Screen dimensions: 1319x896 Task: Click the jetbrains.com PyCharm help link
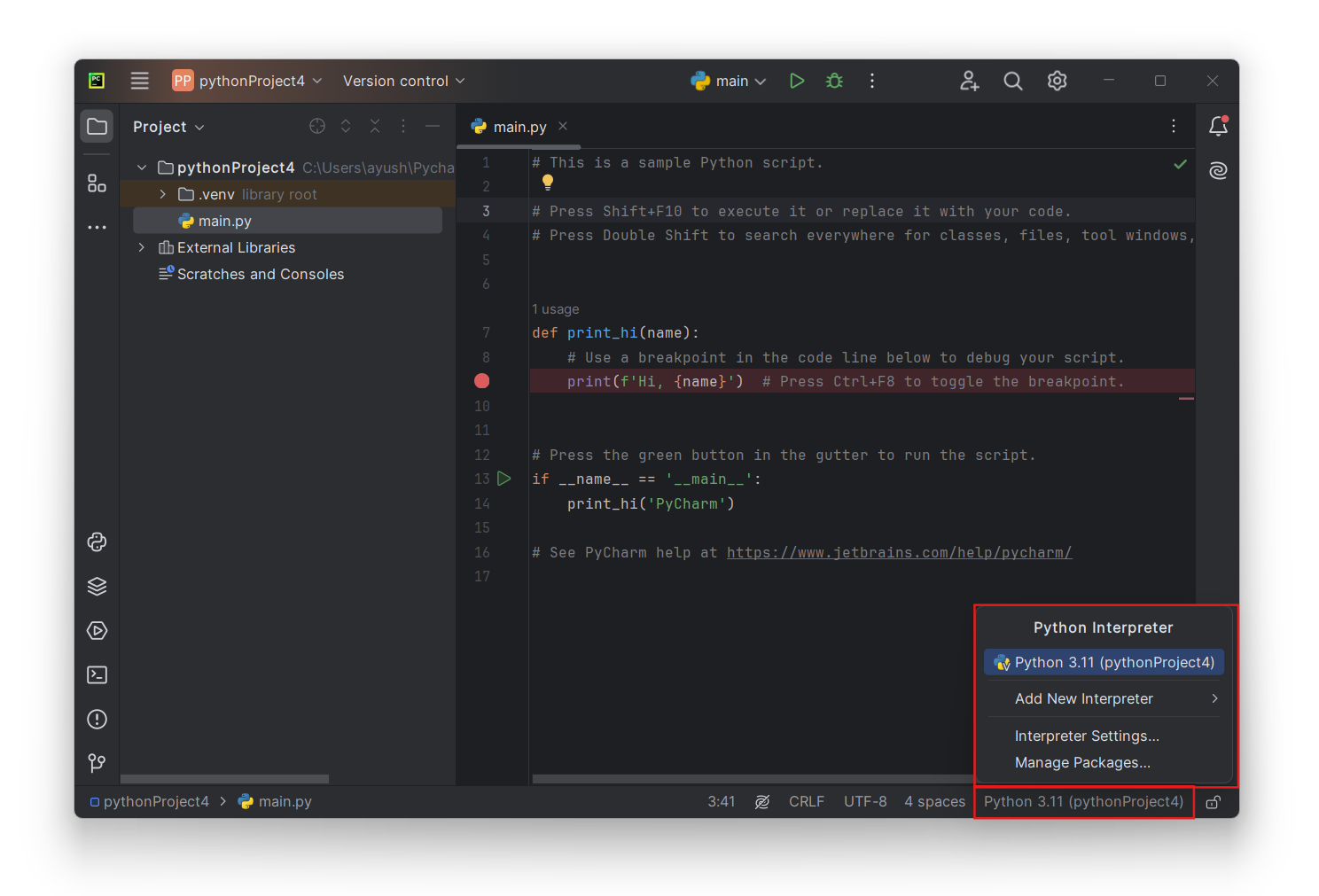pos(899,553)
